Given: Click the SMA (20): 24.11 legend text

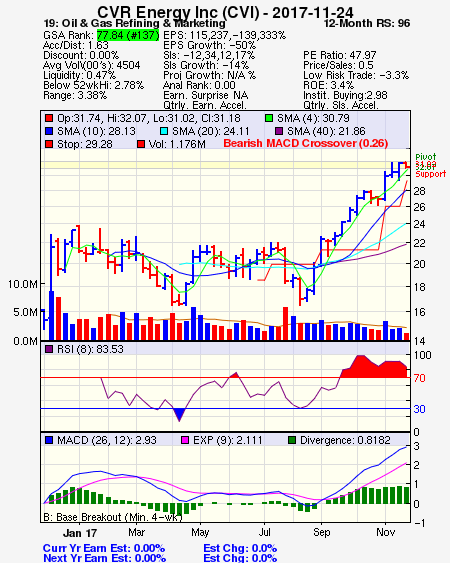Looking at the screenshot, I should 210,131.
